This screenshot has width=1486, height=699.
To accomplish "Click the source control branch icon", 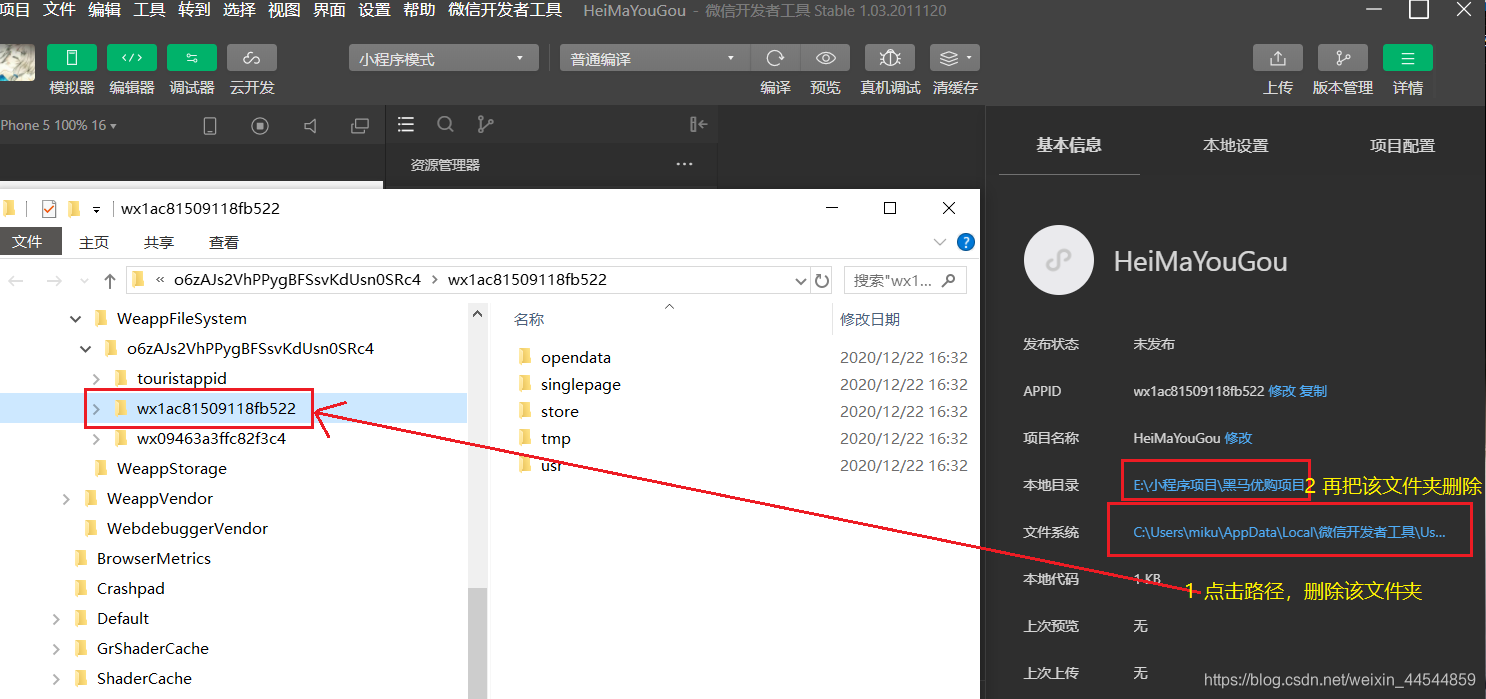I will pos(485,124).
